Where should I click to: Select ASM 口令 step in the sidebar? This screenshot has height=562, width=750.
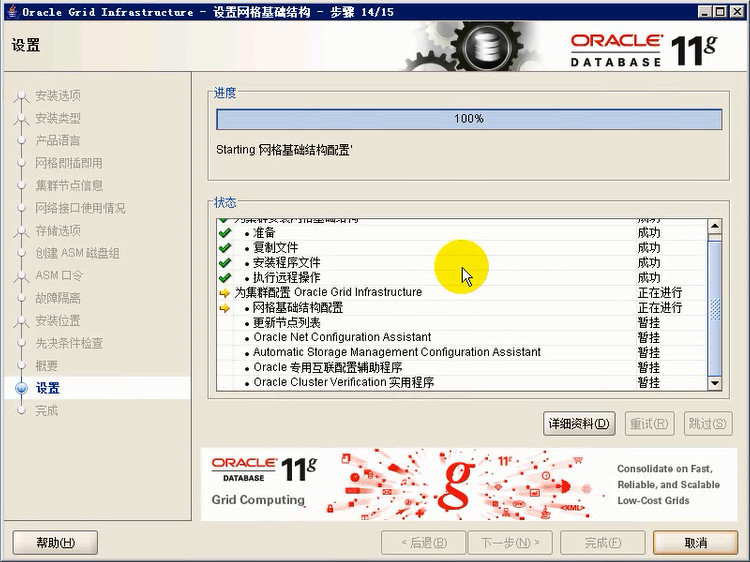pos(59,275)
